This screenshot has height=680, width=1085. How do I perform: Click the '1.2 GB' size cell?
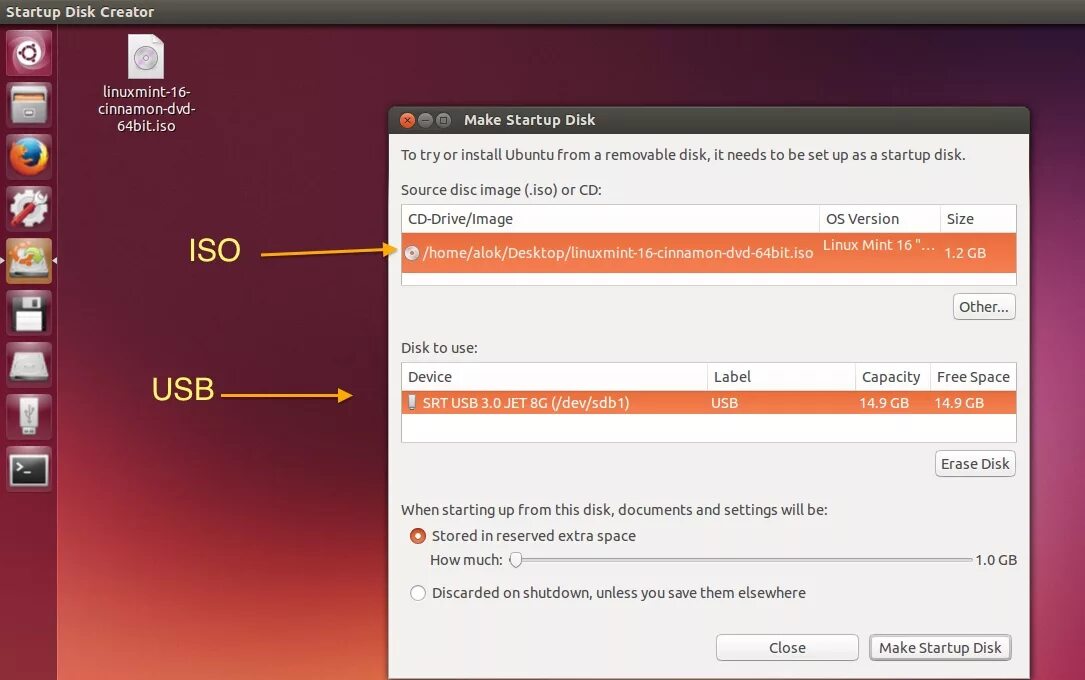click(x=965, y=253)
